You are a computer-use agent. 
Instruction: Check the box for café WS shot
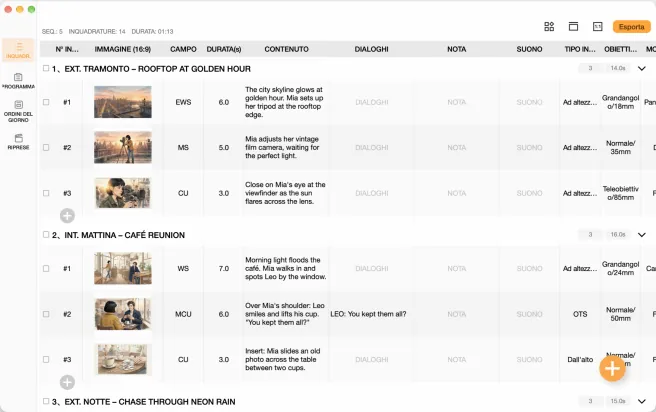46,269
